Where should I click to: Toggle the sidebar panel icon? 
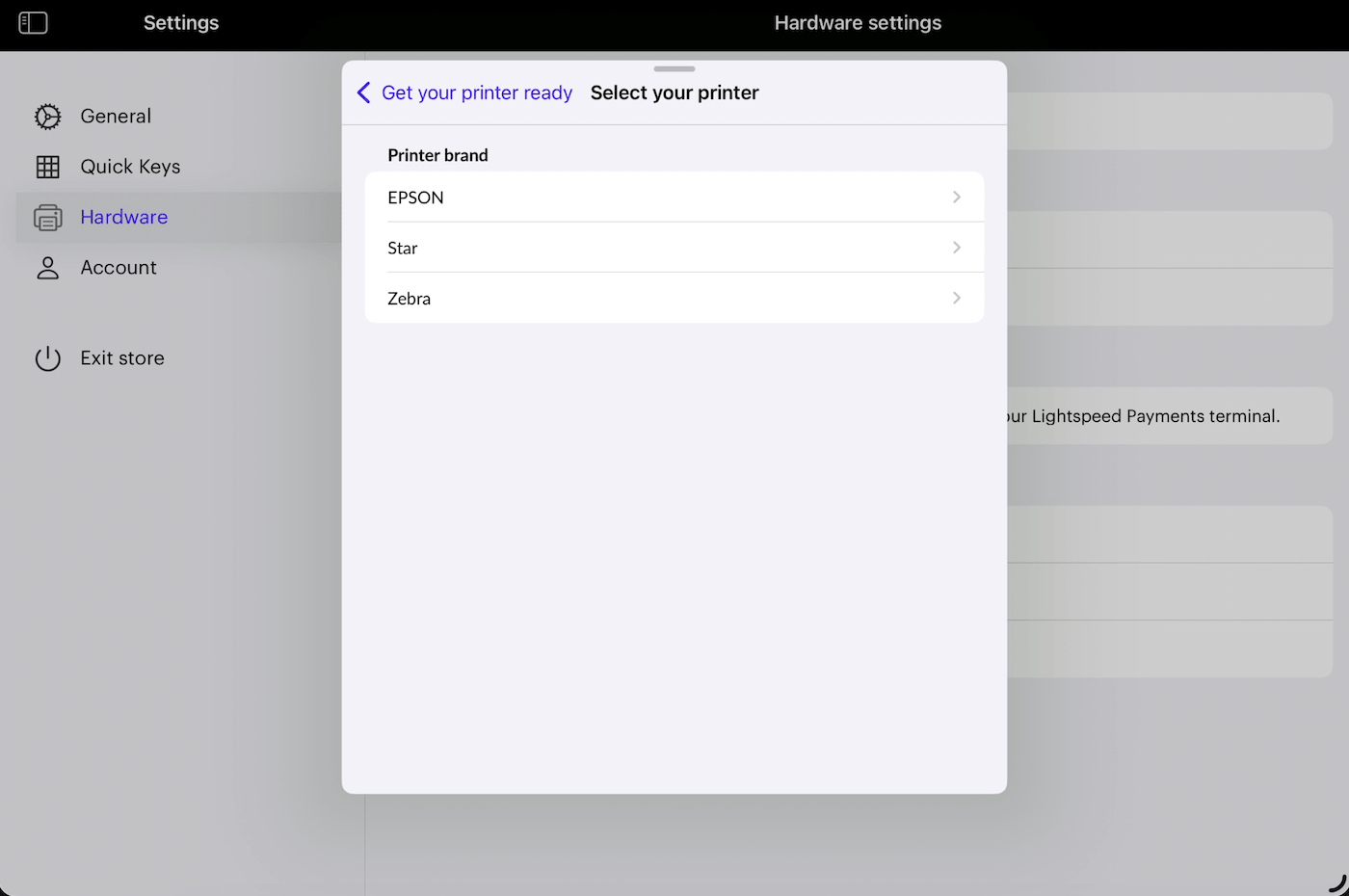pyautogui.click(x=33, y=23)
